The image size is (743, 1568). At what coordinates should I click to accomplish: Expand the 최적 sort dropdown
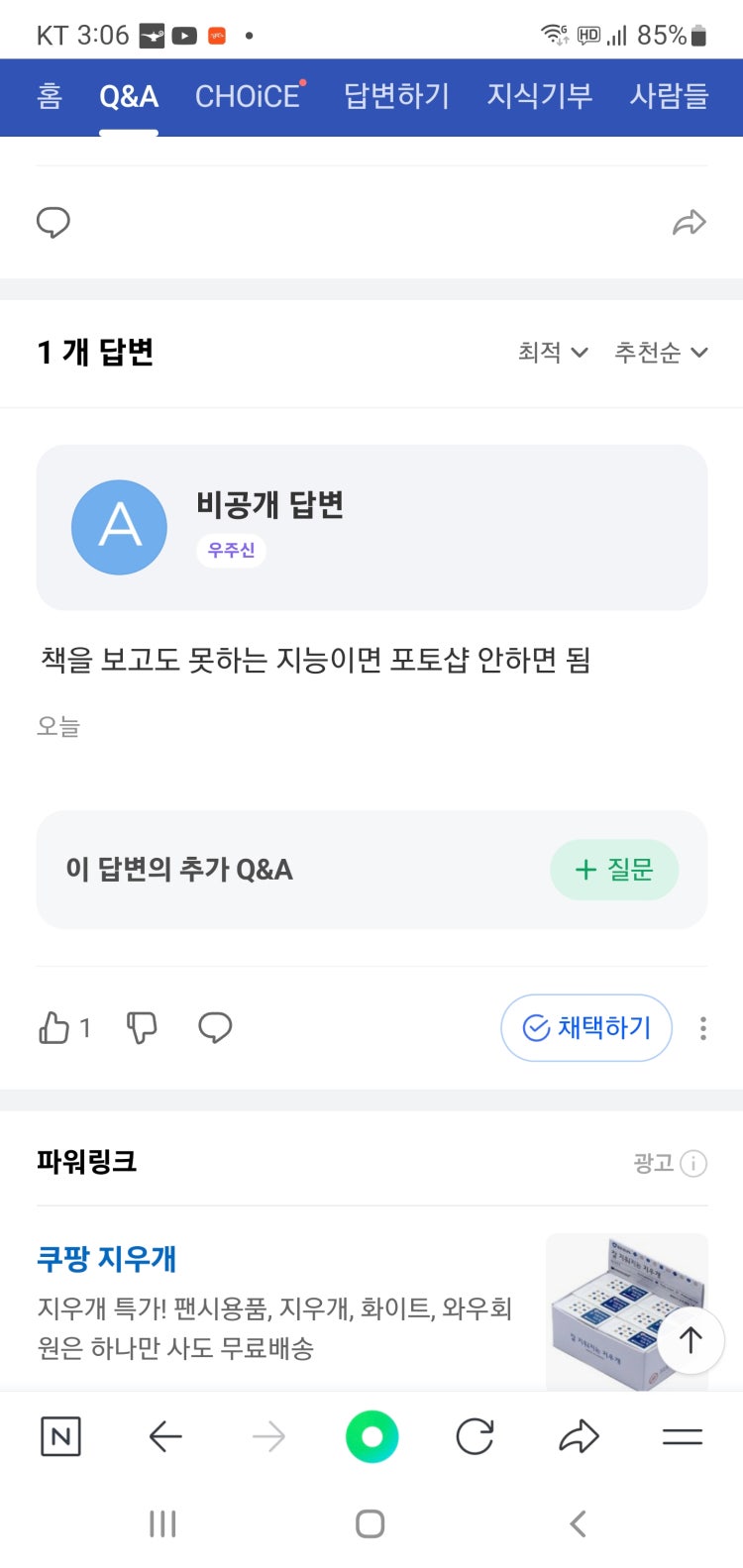point(553,353)
